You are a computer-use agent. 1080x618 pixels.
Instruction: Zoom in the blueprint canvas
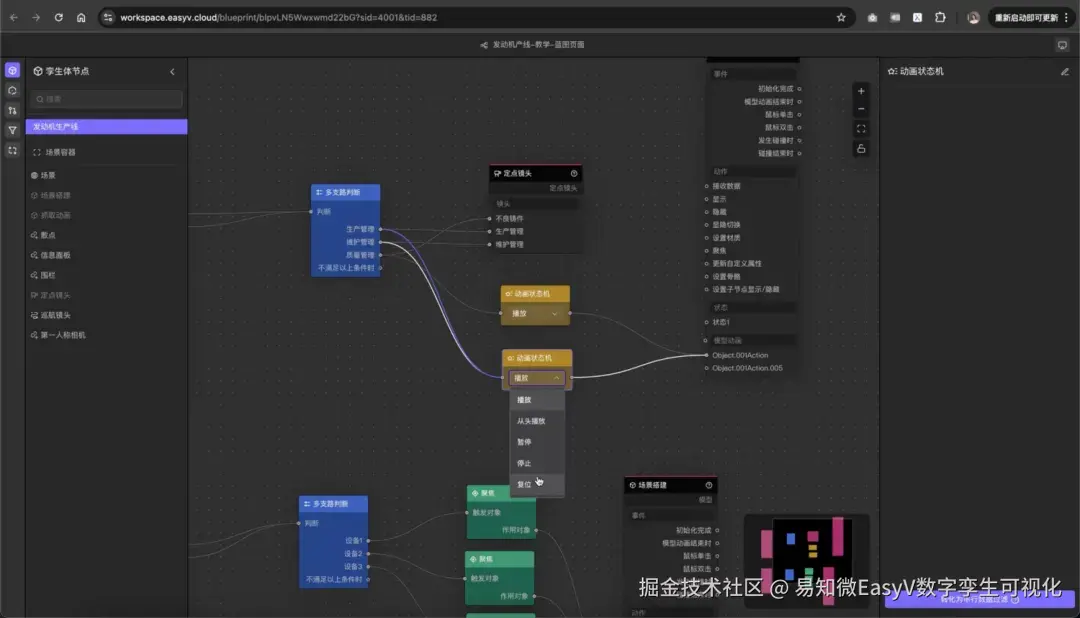861,91
